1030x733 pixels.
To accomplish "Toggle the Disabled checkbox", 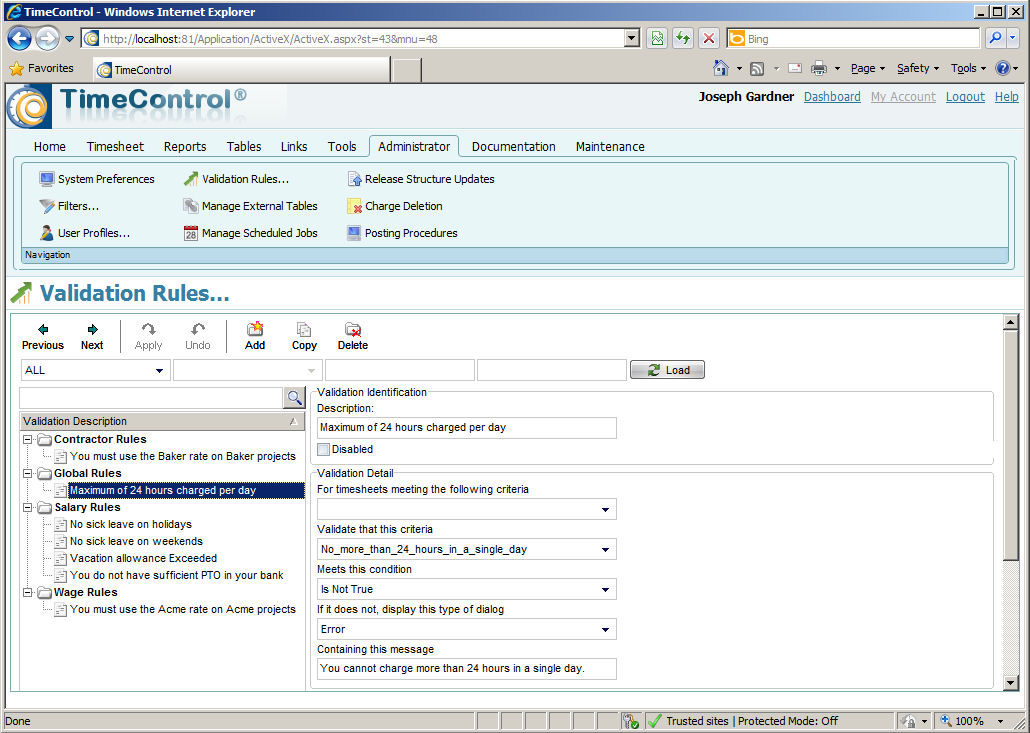I will [x=323, y=449].
